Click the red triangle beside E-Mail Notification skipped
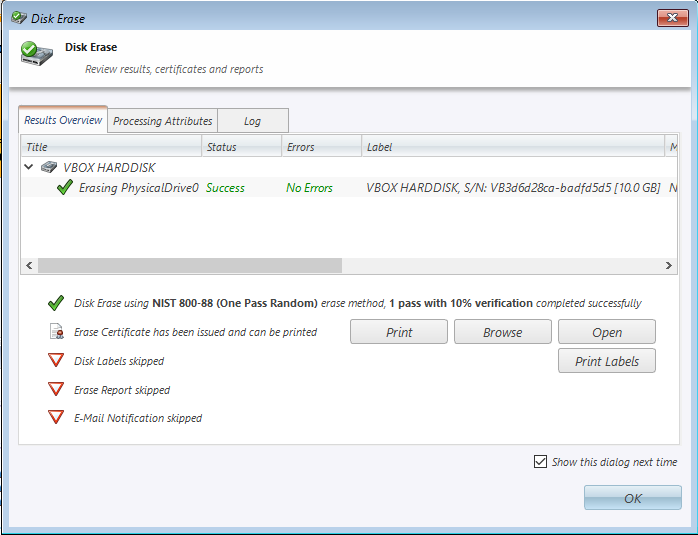Viewport: 698px width, 535px height. point(56,417)
